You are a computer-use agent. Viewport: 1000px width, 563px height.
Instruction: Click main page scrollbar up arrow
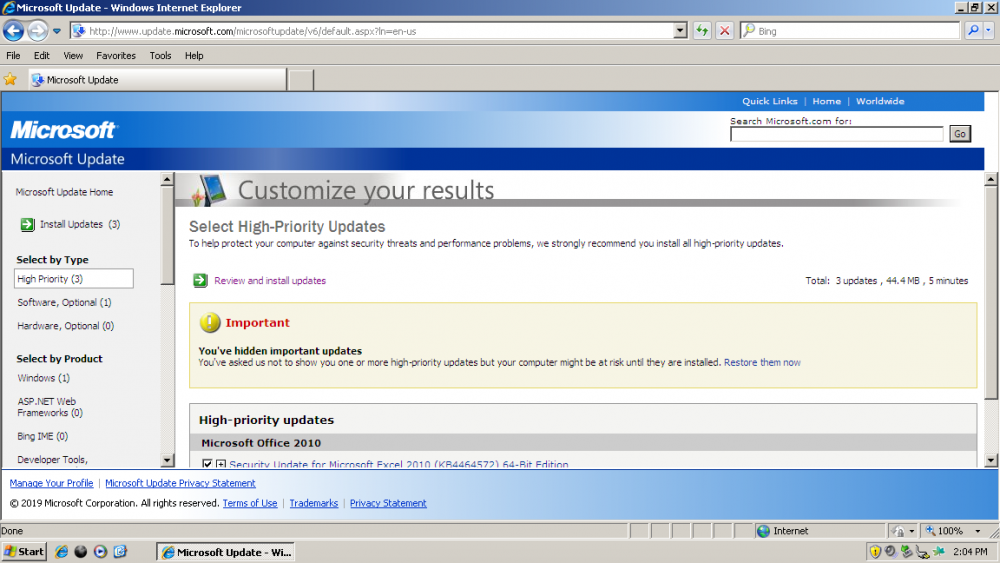coord(990,179)
